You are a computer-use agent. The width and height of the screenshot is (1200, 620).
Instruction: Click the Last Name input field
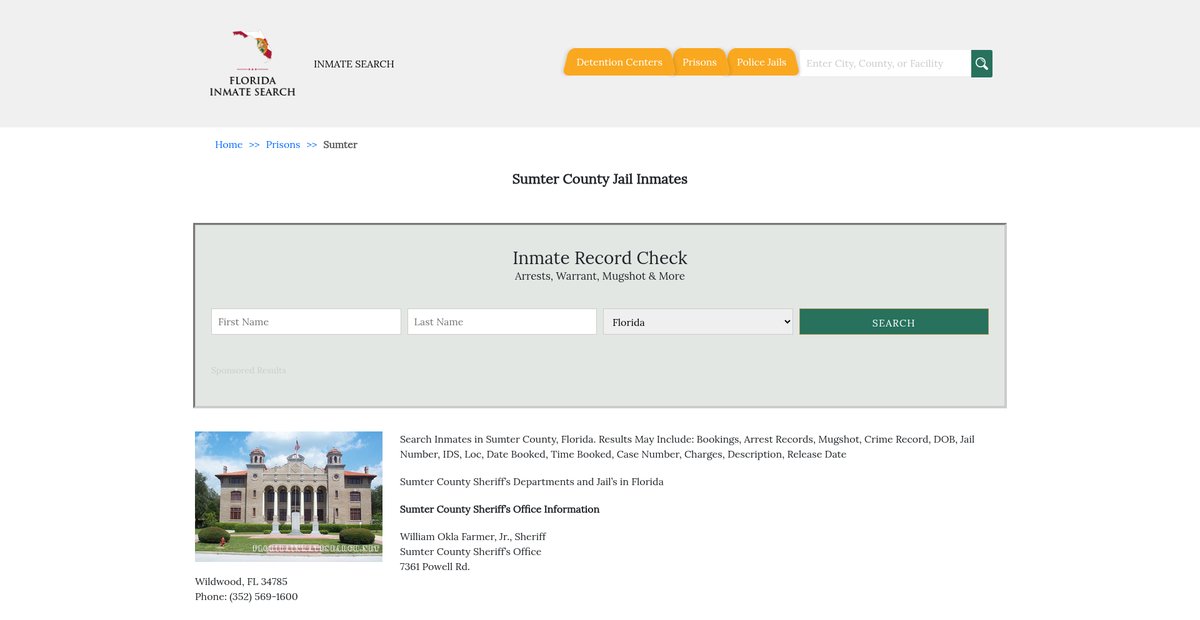[x=502, y=322]
